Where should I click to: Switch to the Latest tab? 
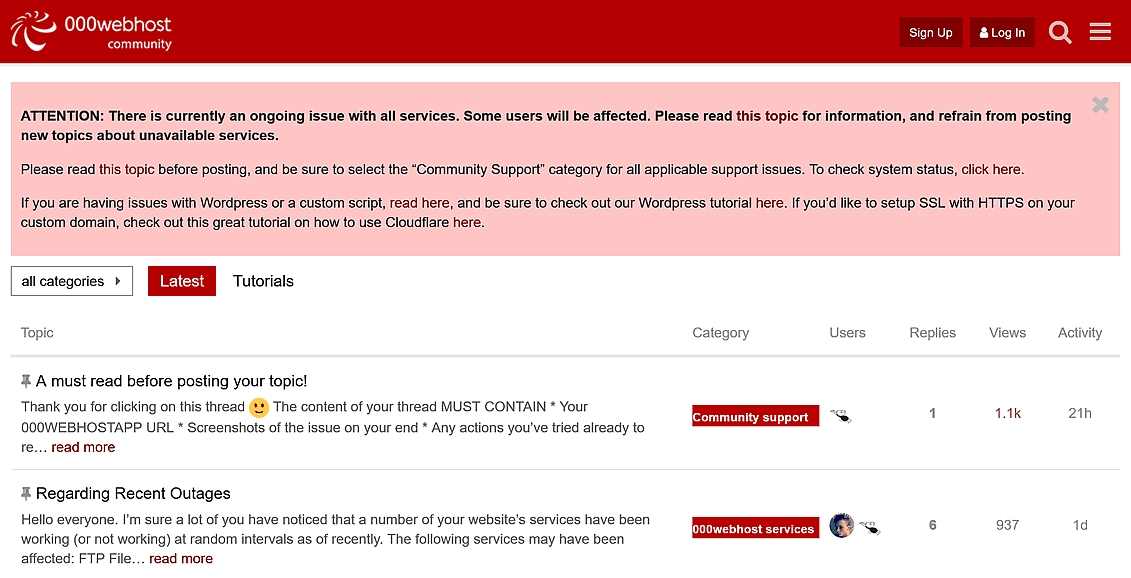pyautogui.click(x=182, y=281)
